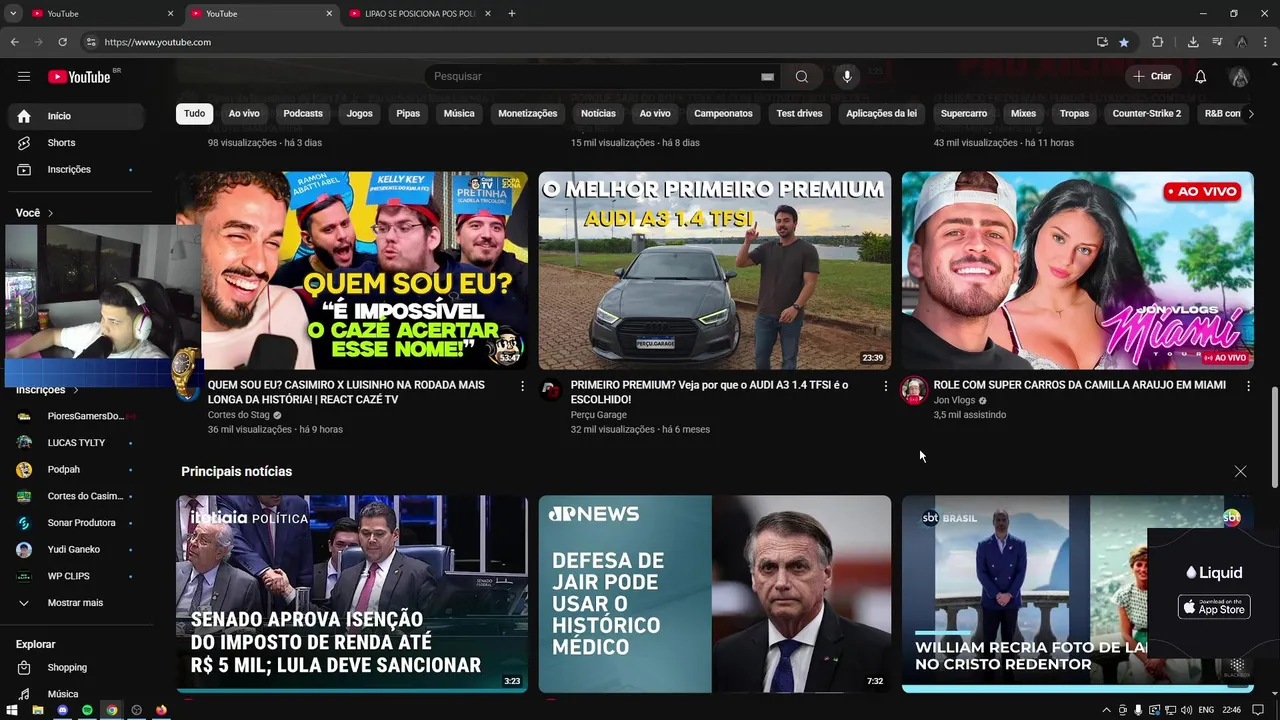Click the YouTube logo

point(80,77)
